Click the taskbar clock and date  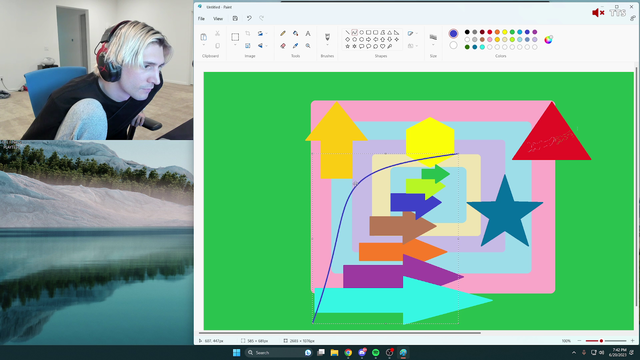pyautogui.click(x=618, y=353)
